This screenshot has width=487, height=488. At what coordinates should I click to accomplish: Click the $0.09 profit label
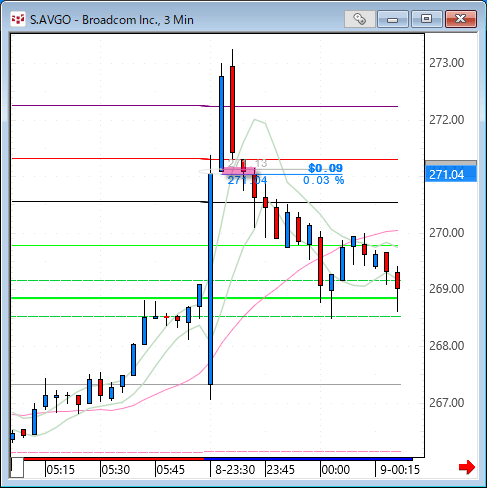tap(325, 168)
